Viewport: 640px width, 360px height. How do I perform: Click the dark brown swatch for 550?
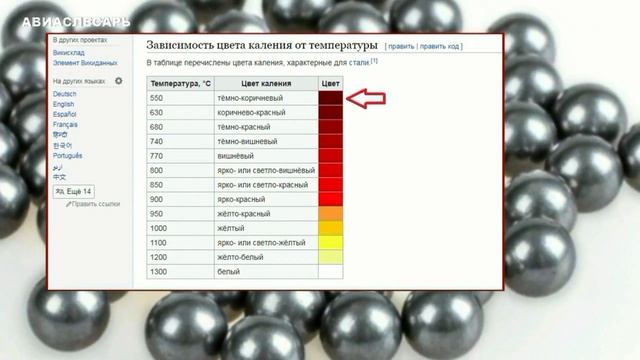(331, 98)
